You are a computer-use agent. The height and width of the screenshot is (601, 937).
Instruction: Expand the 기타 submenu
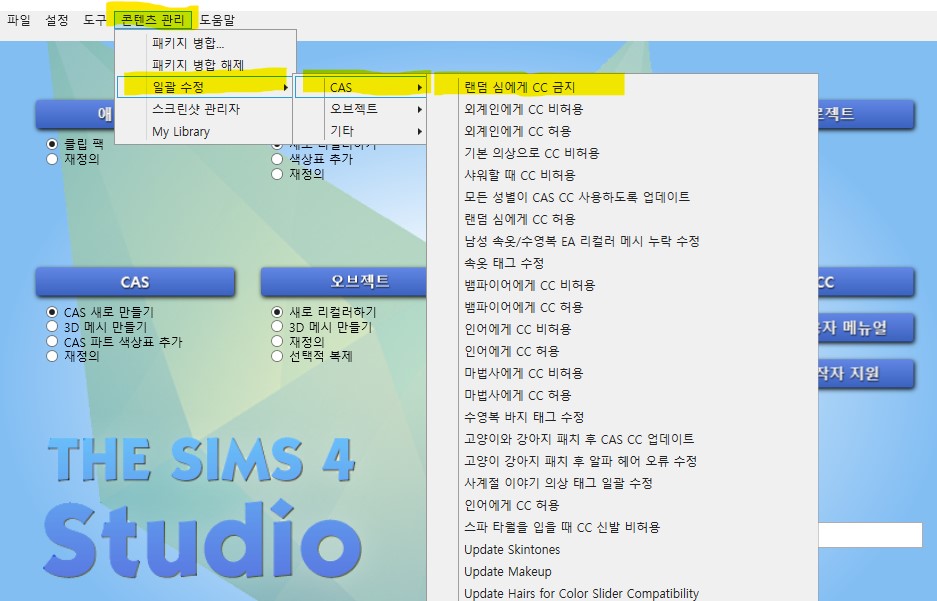pos(362,131)
